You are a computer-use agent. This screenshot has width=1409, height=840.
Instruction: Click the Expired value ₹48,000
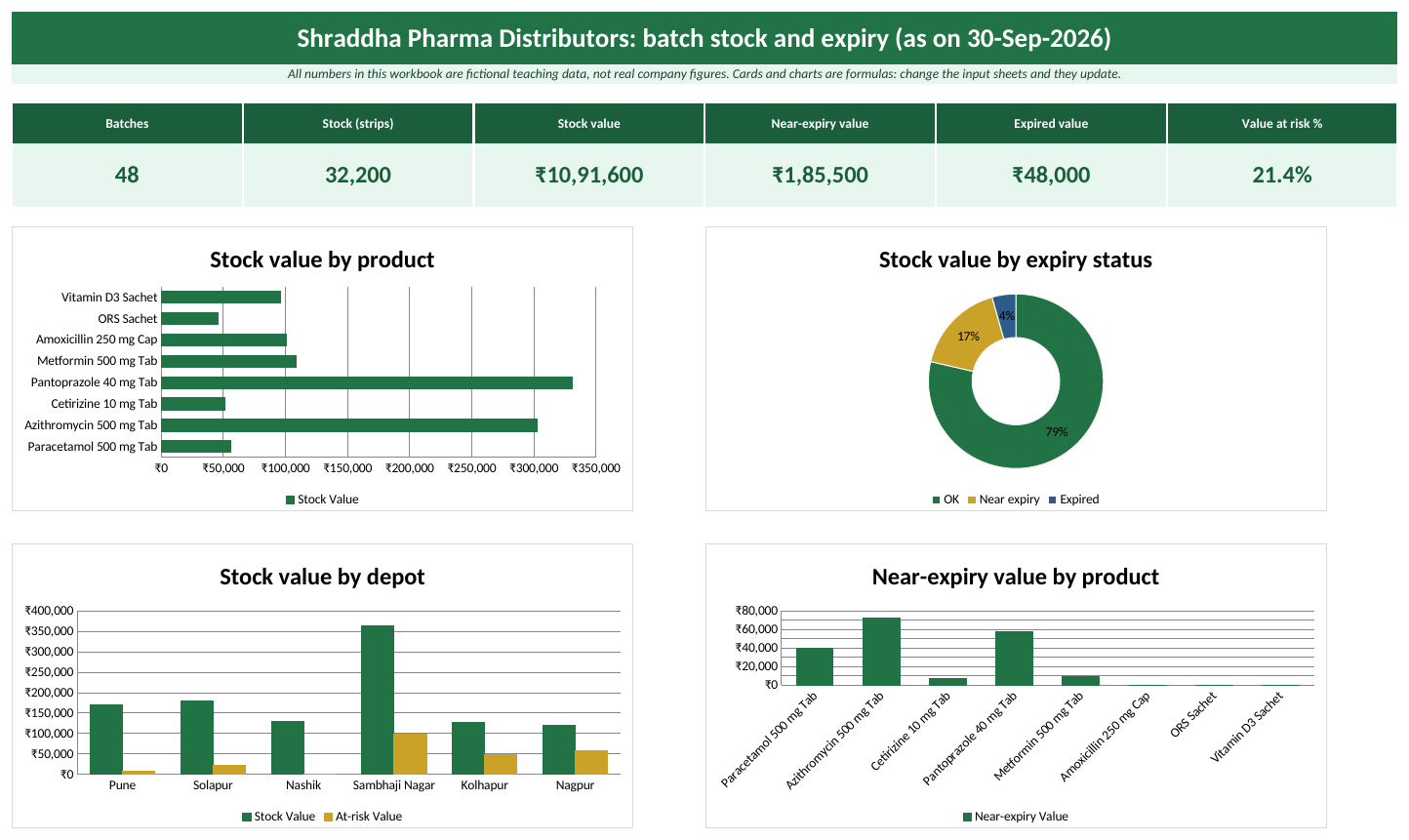[1051, 175]
